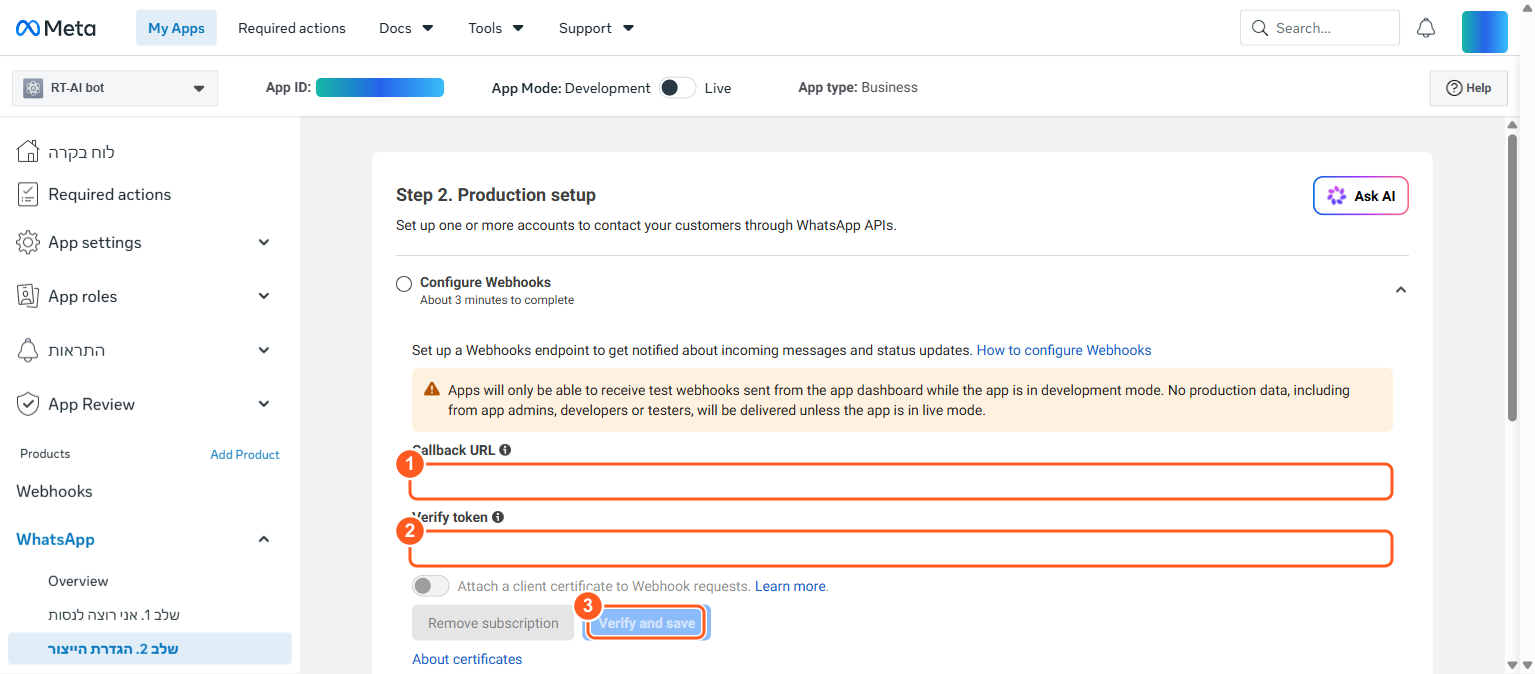Viewport: 1535px width, 674px height.
Task: Open the My Apps tab
Action: pyautogui.click(x=176, y=28)
